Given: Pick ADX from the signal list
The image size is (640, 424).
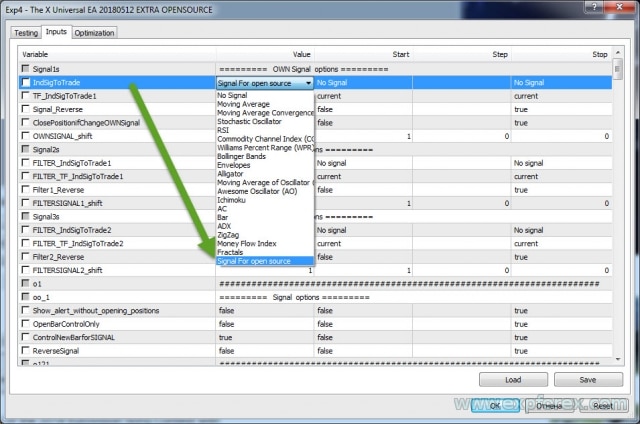Looking at the screenshot, I should tap(265, 226).
